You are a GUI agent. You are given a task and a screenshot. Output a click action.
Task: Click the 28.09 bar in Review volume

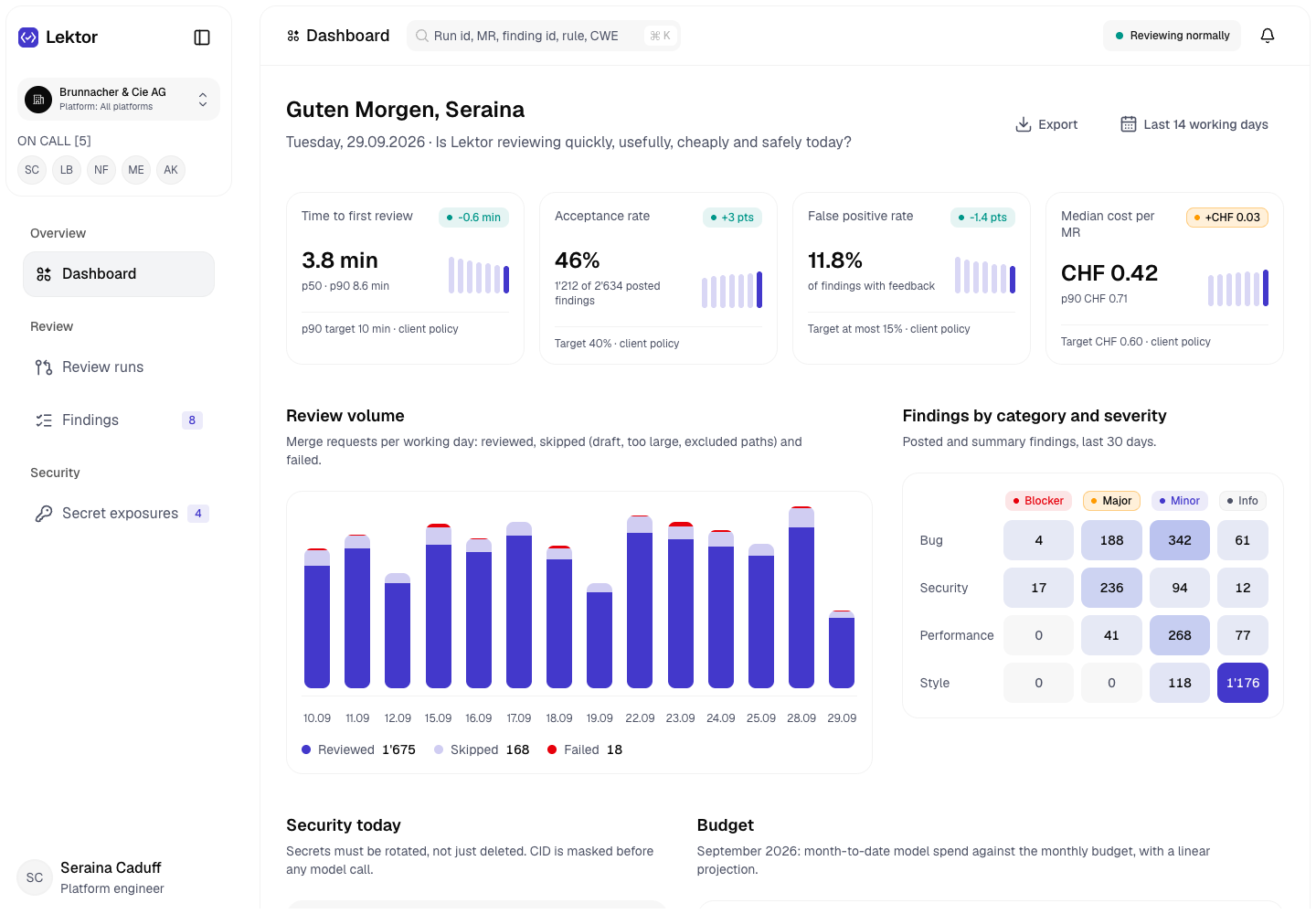801,597
